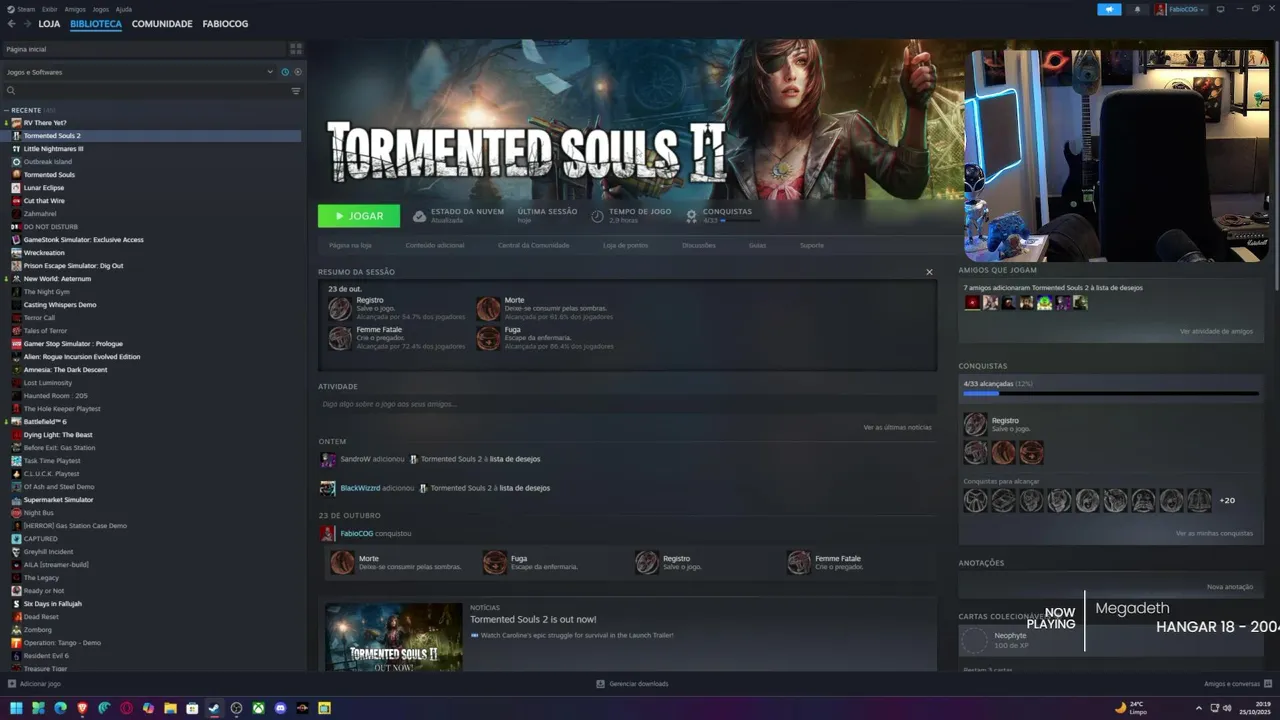Select Outbreak Island in the library
The width and height of the screenshot is (1280, 720).
pos(47,162)
